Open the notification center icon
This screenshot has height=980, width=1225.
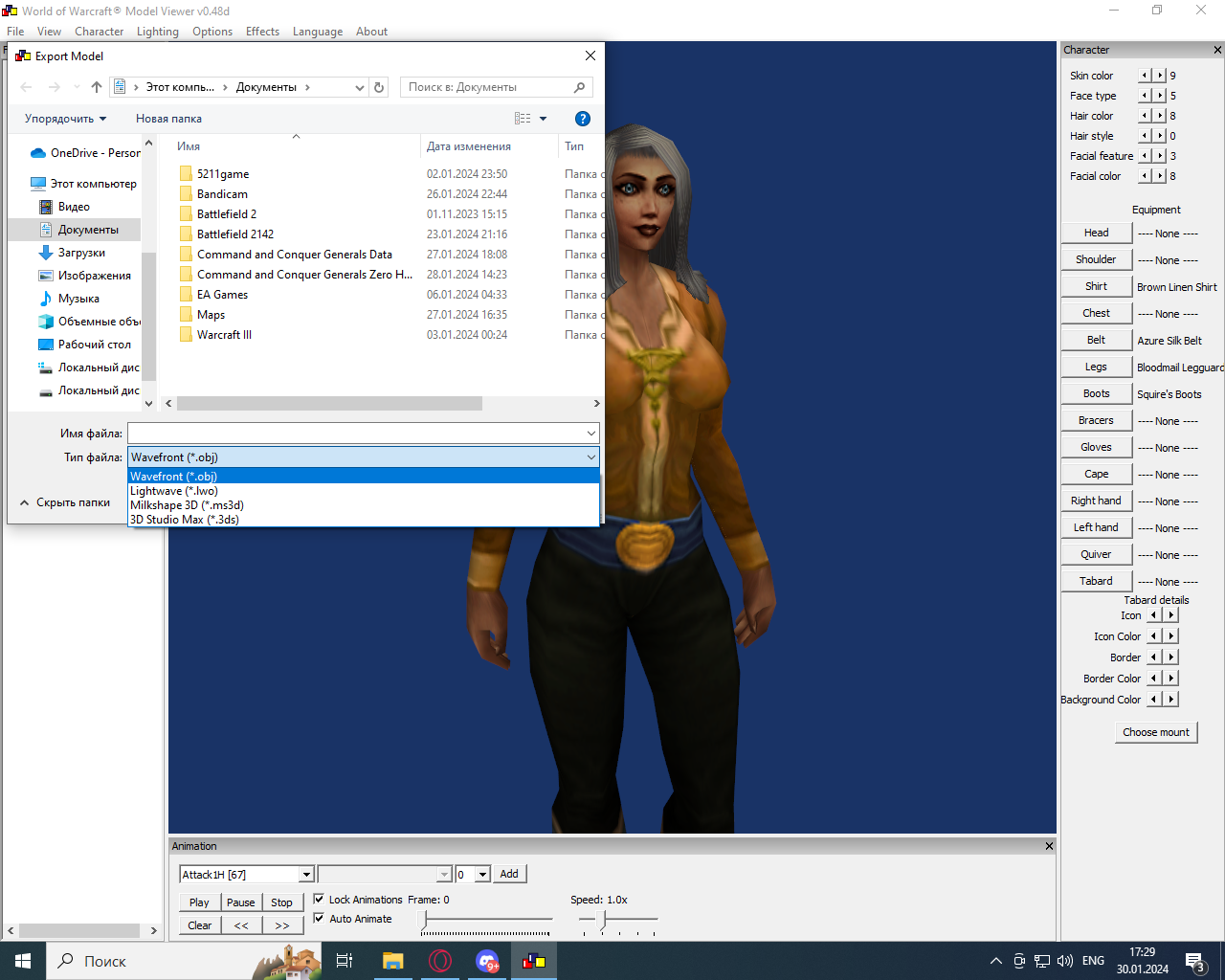pos(1195,962)
